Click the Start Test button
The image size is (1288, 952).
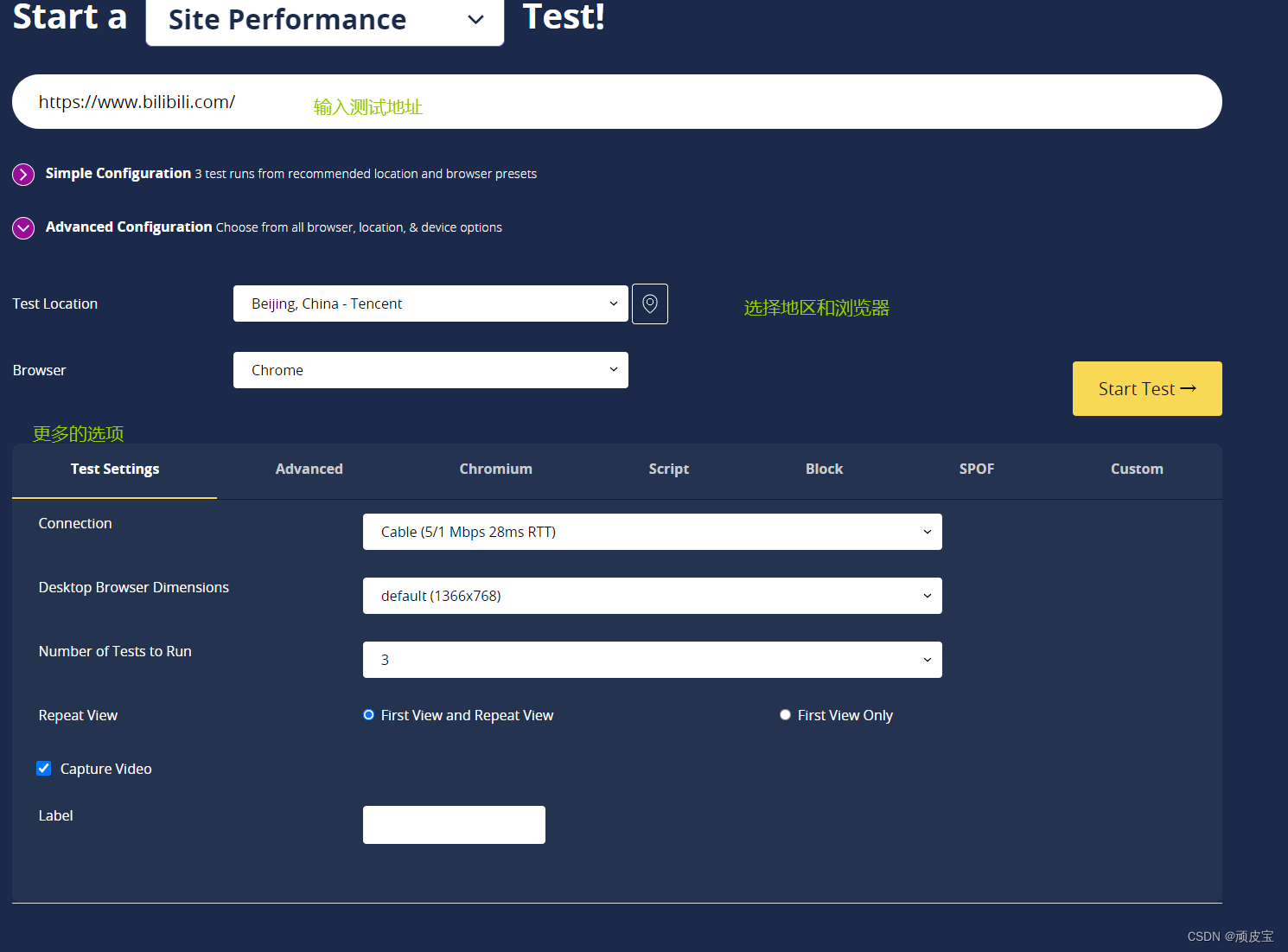coord(1147,389)
